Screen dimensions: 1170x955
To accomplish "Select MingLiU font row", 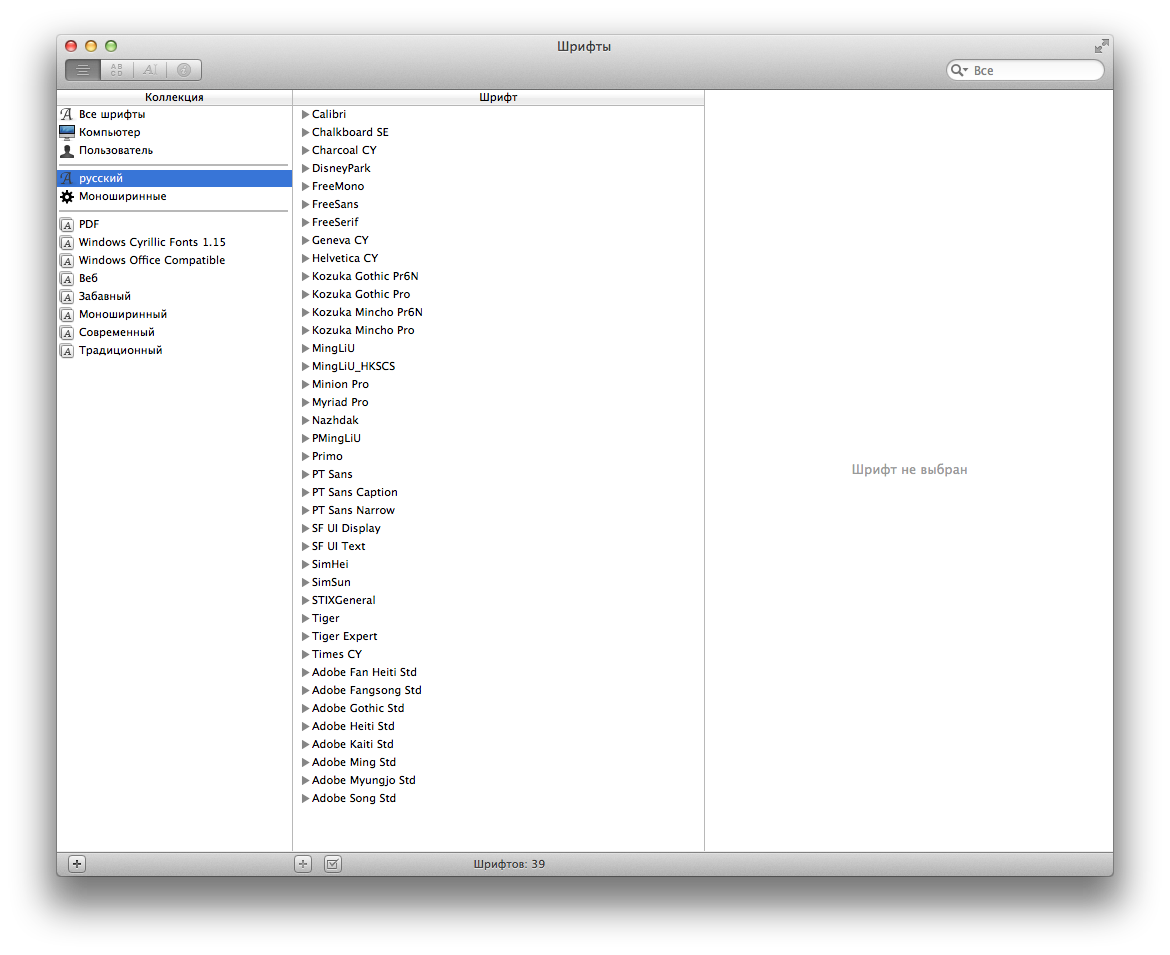I will (x=498, y=348).
